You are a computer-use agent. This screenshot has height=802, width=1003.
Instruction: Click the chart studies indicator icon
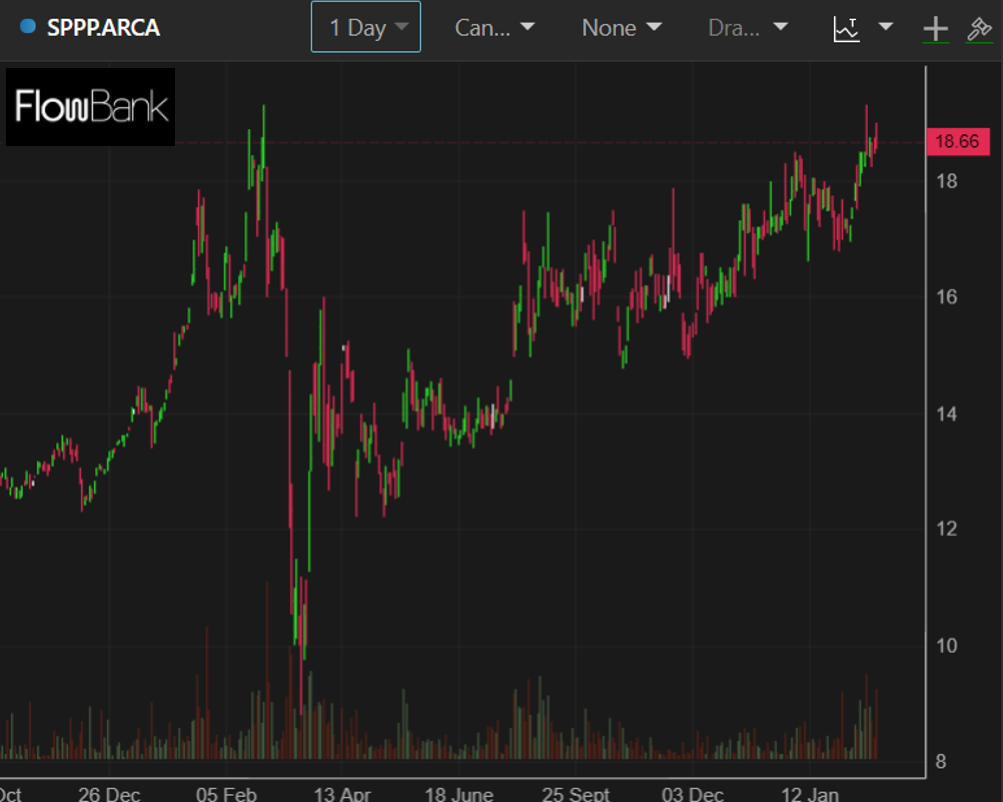[847, 28]
